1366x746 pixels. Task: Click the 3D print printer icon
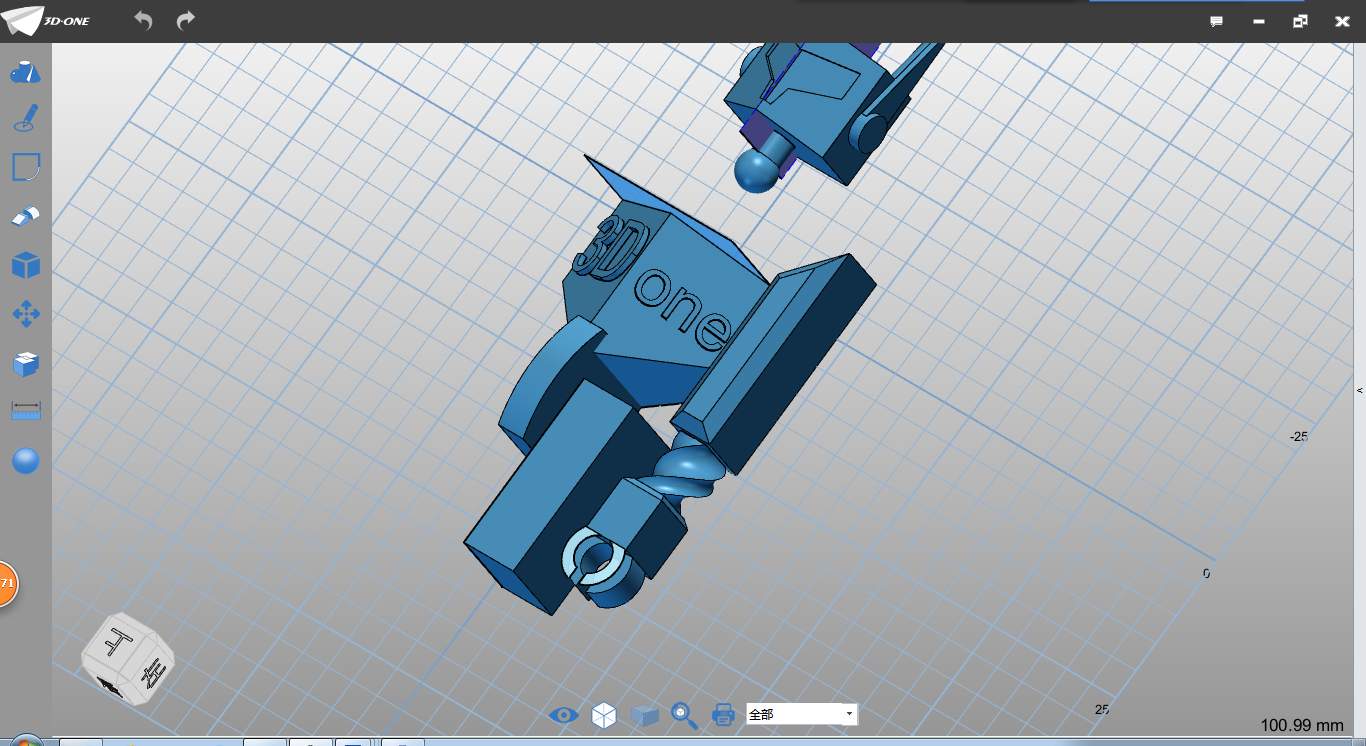pos(723,714)
